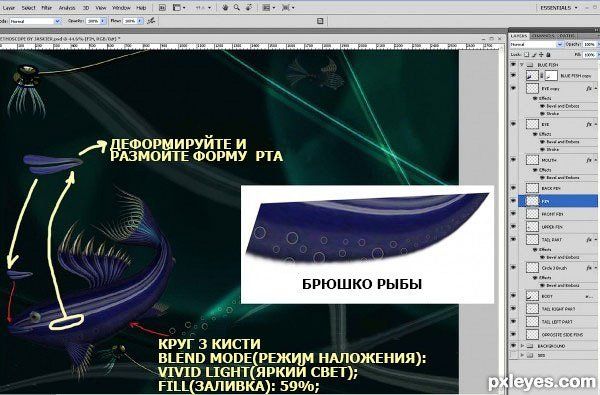Show the hidden bottom group layer
The image size is (600, 395).
(x=514, y=356)
